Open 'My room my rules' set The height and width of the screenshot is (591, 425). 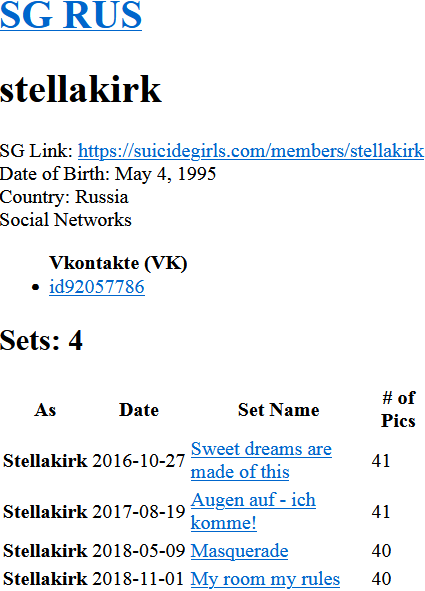(x=265, y=579)
